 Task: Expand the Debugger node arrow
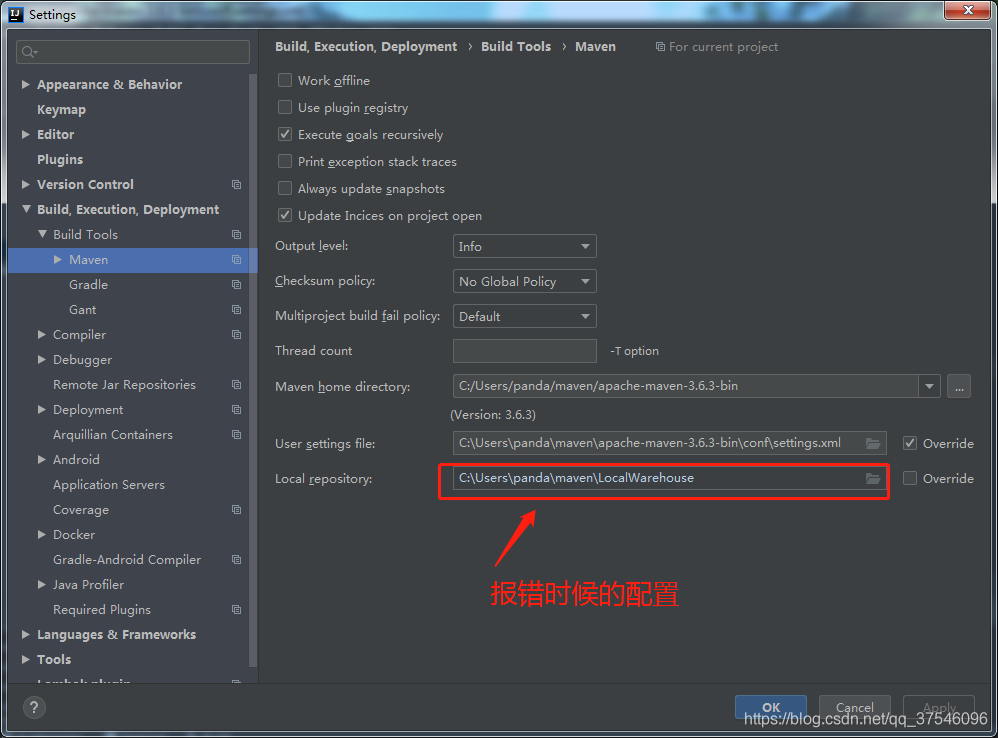tap(42, 359)
